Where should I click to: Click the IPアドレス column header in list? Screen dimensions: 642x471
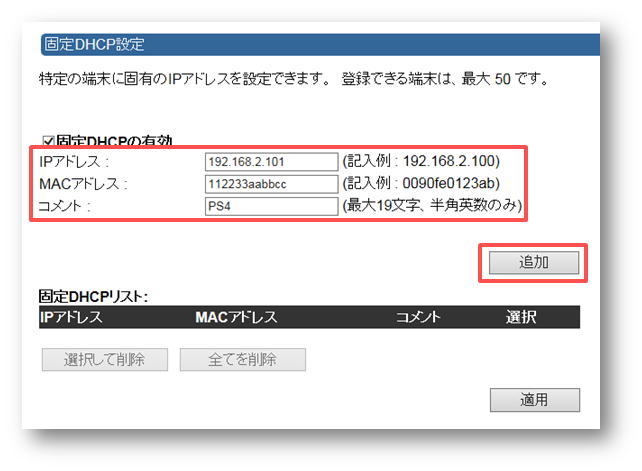pyautogui.click(x=71, y=317)
